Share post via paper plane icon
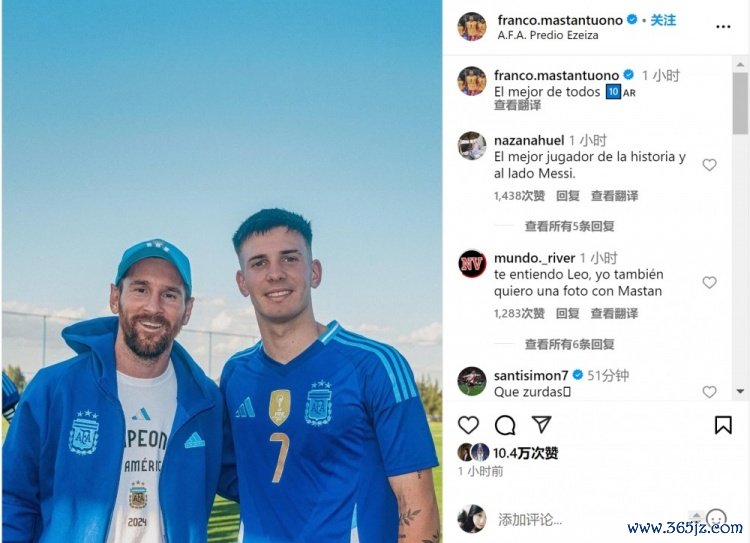Image resolution: width=750 pixels, height=543 pixels. [541, 424]
